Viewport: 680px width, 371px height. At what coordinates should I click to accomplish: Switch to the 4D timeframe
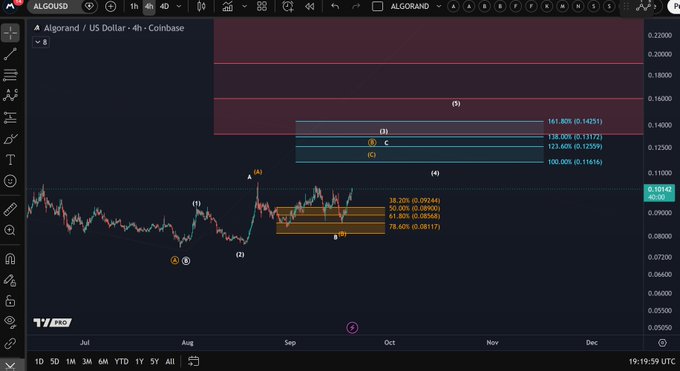pos(164,7)
